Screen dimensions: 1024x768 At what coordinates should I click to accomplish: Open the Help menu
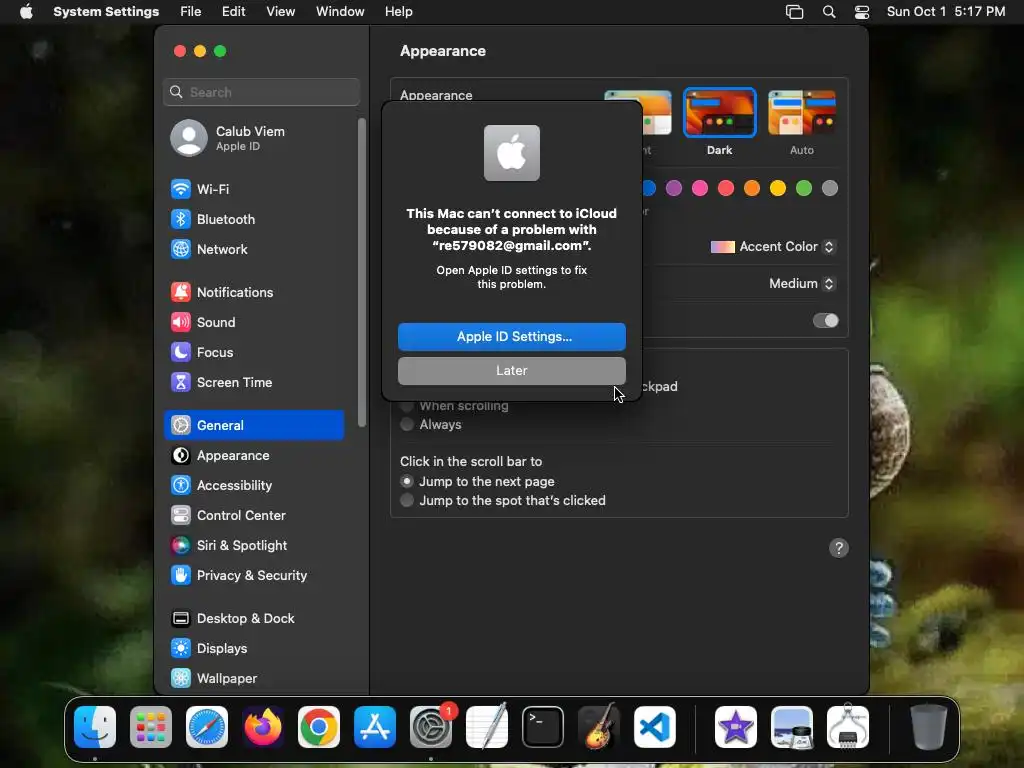[398, 12]
